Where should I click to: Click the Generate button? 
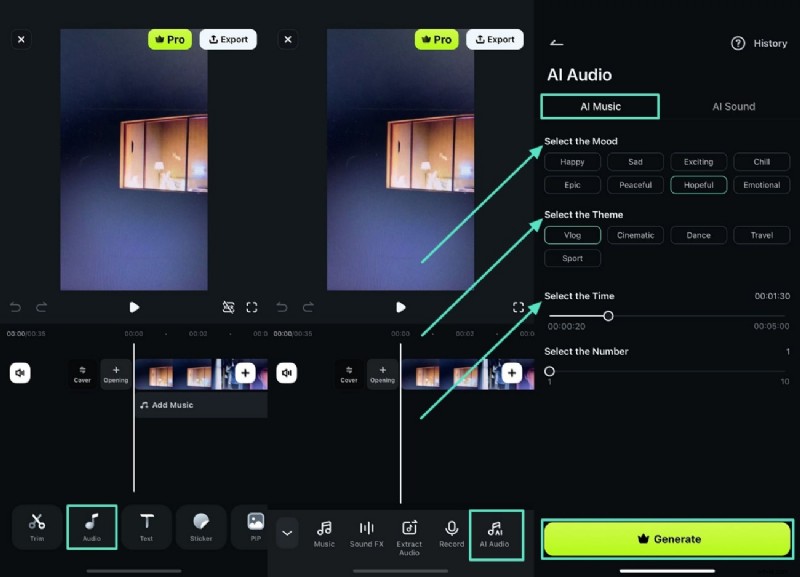point(667,539)
